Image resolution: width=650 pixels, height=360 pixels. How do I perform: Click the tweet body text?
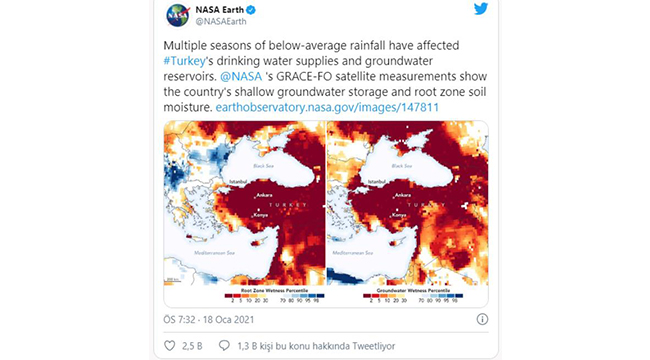[x=325, y=76]
